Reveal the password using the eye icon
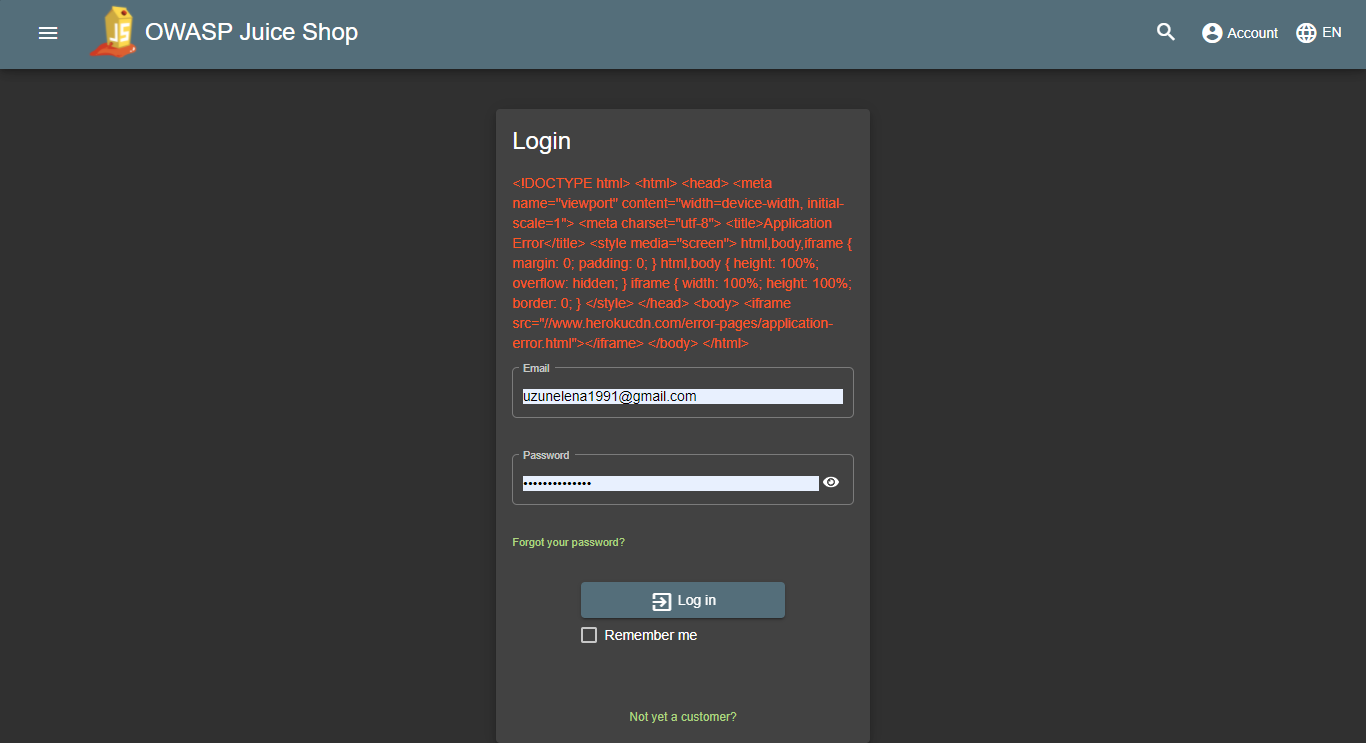Image resolution: width=1366 pixels, height=743 pixels. [831, 482]
